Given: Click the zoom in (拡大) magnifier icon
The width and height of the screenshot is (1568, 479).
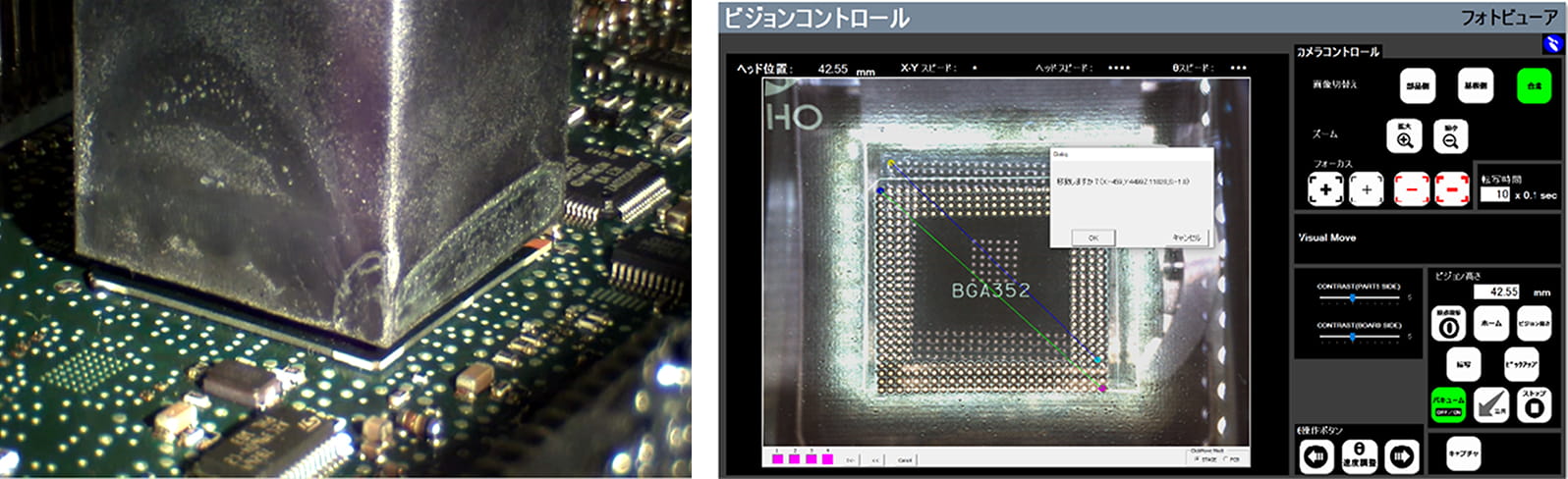Looking at the screenshot, I should tap(1405, 135).
